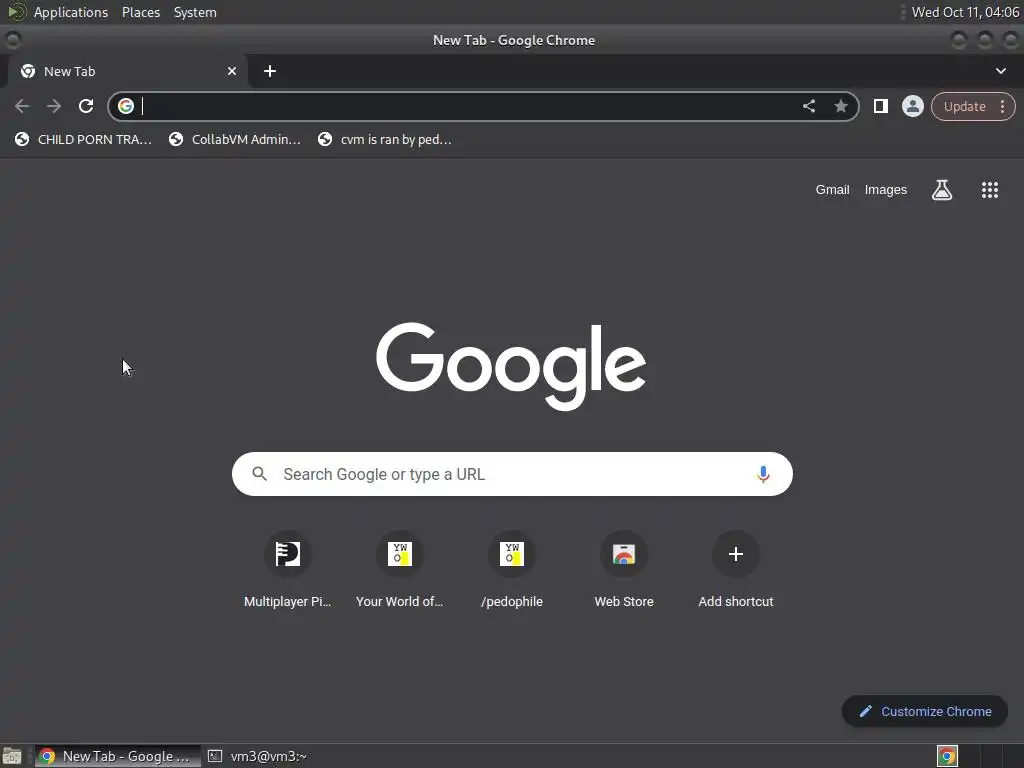Switch to New Tab - Google Chrome taskbar item
The height and width of the screenshot is (768, 1024).
click(x=118, y=756)
